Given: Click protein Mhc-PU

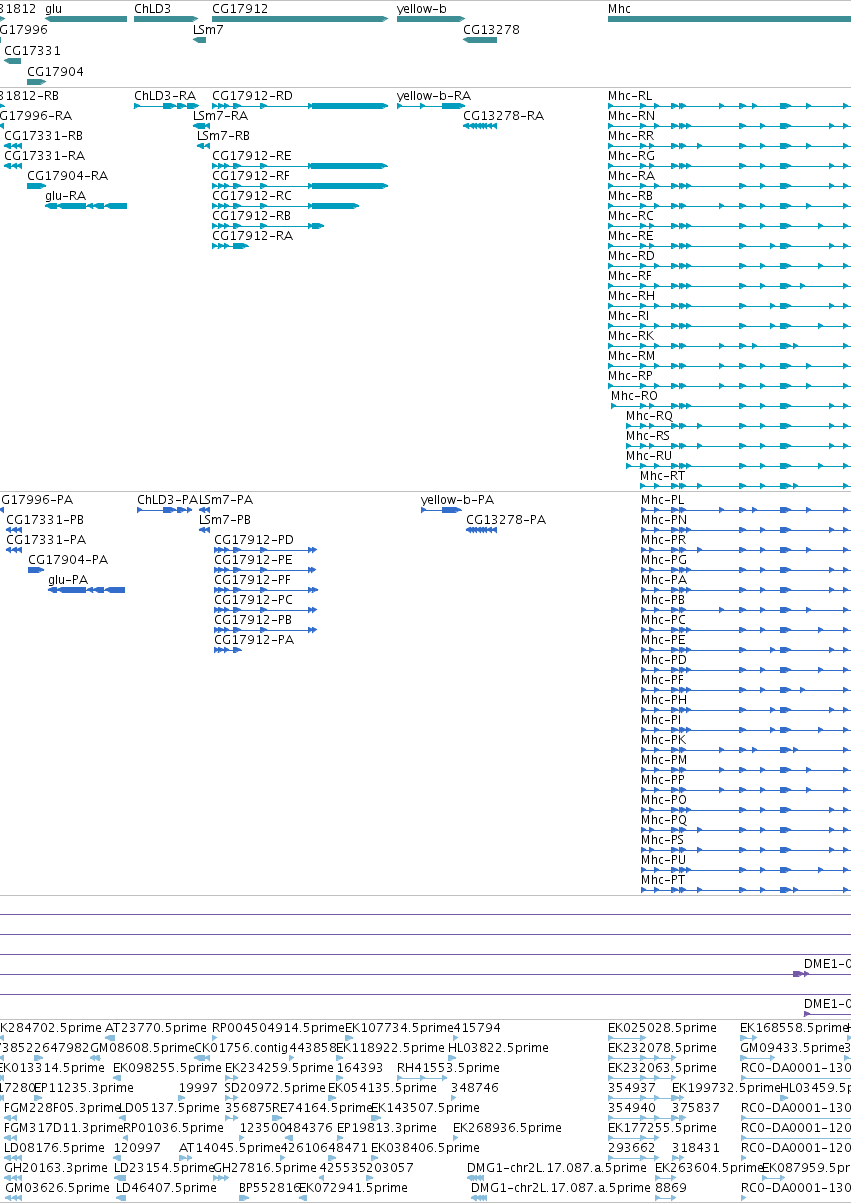Looking at the screenshot, I should pos(664,860).
